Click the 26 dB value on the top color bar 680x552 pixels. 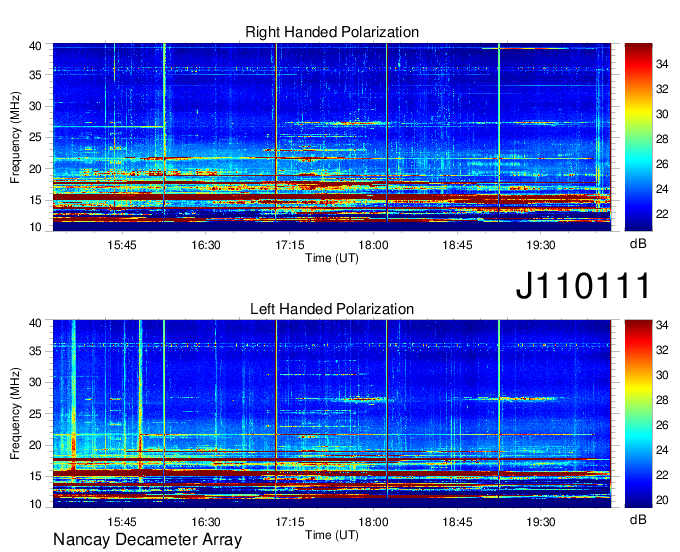coord(662,164)
